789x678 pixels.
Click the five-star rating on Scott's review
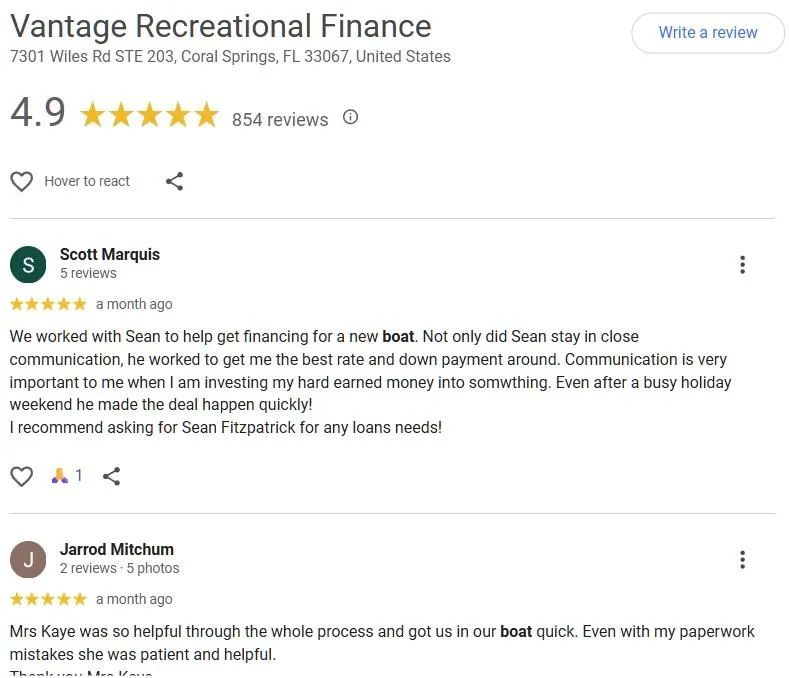pyautogui.click(x=48, y=304)
